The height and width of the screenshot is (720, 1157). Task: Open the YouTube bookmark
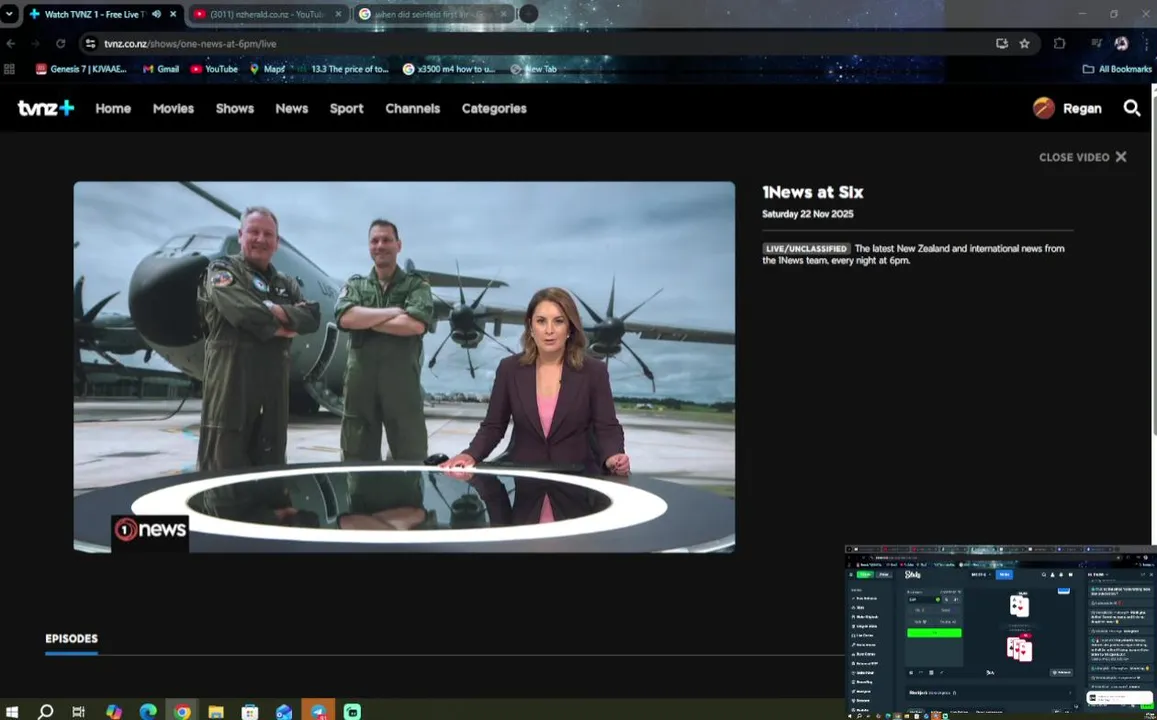coord(214,69)
